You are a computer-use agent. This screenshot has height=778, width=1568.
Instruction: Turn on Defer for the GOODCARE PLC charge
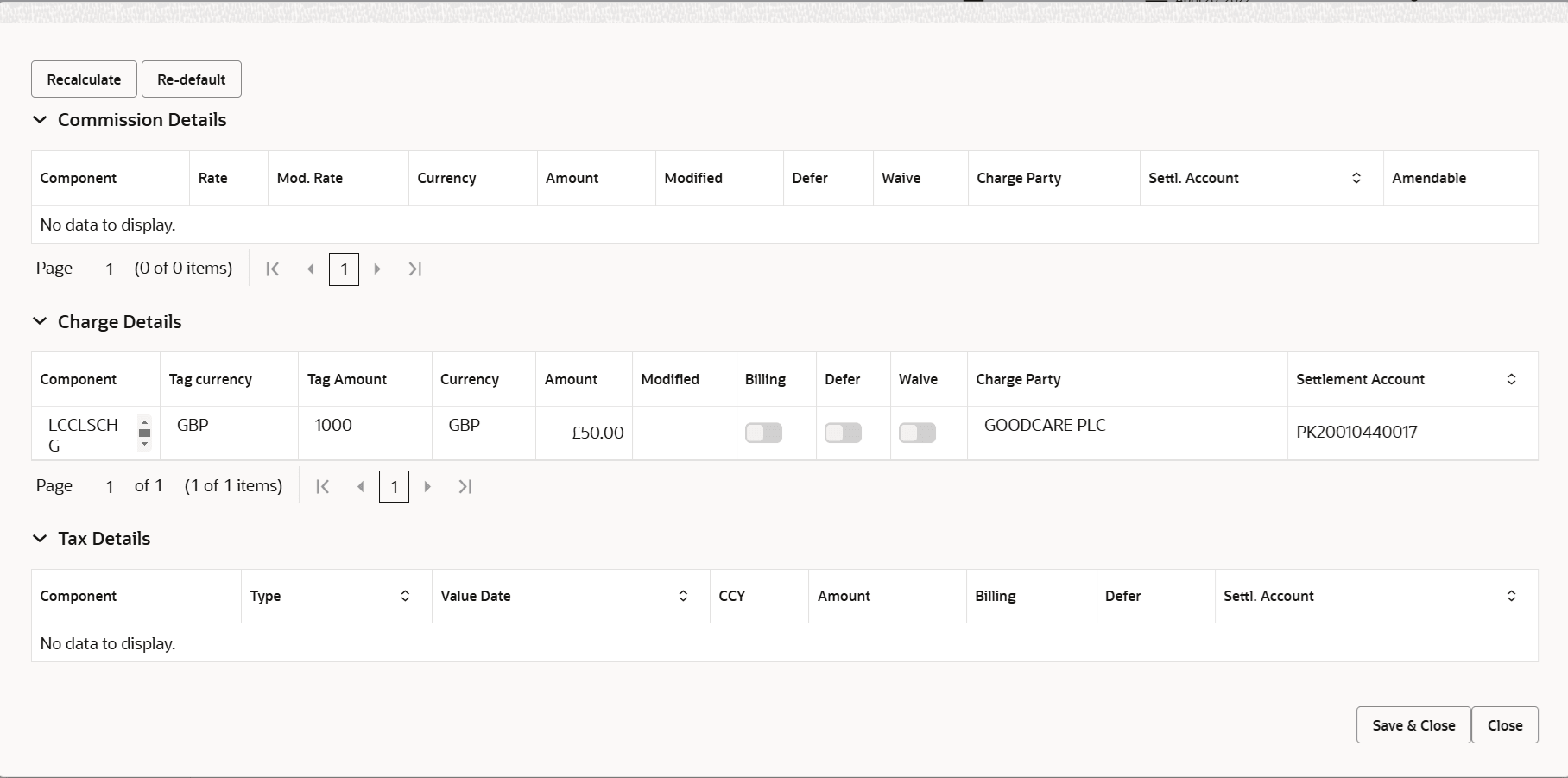[x=843, y=433]
